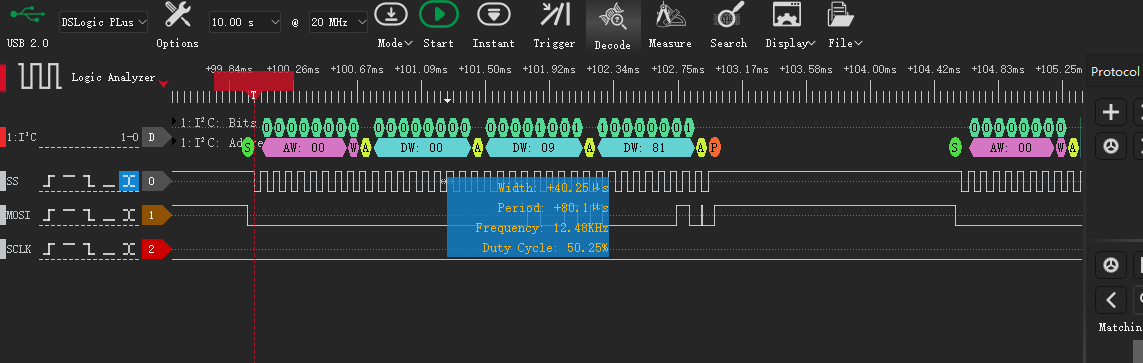Click the first green S start marker
The width and height of the screenshot is (1143, 363).
click(x=248, y=148)
